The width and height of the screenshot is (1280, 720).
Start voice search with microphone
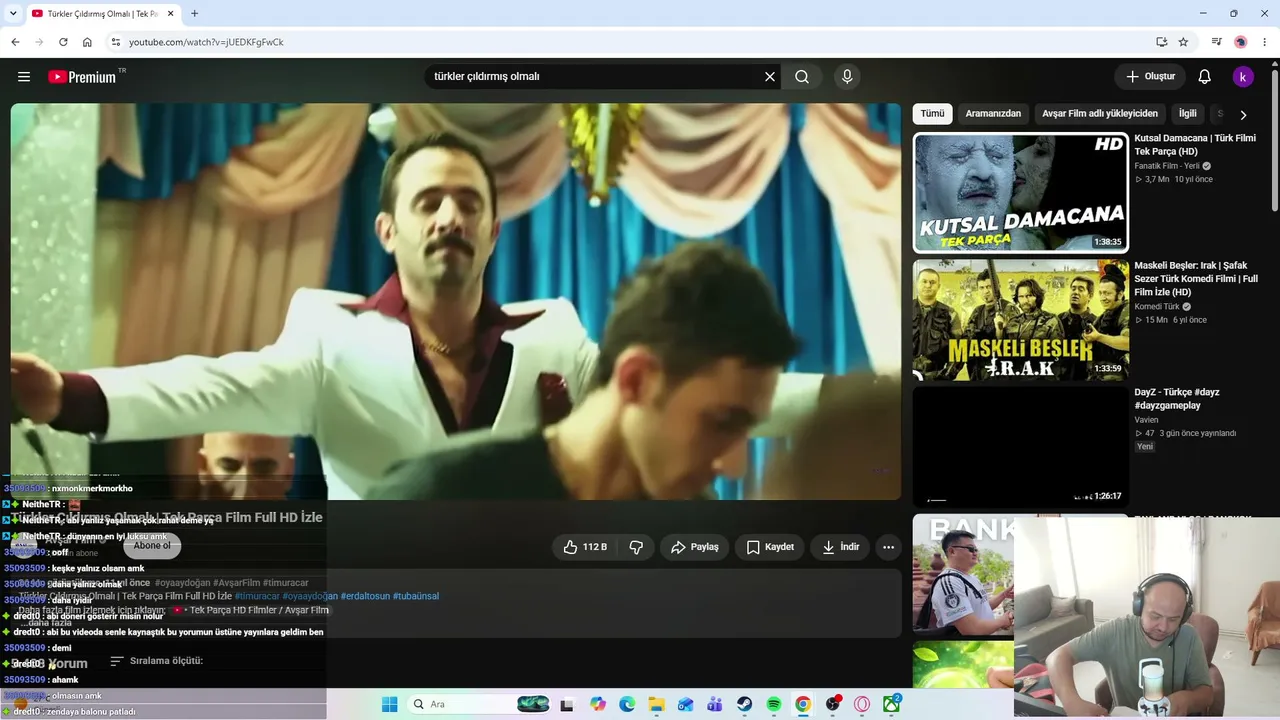(x=847, y=77)
